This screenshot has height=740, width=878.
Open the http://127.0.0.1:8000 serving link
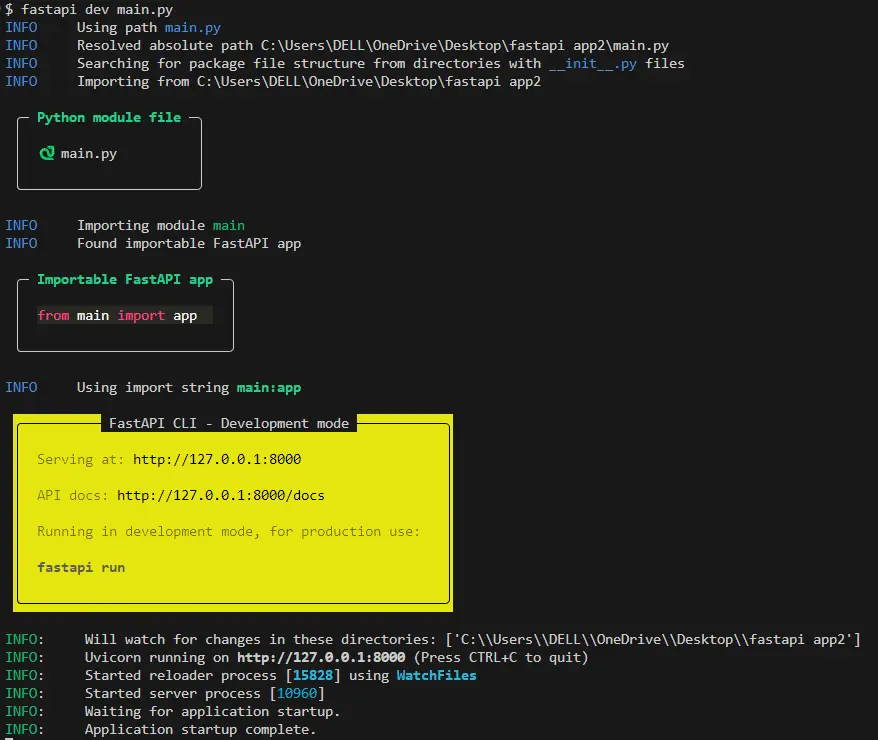(x=217, y=460)
